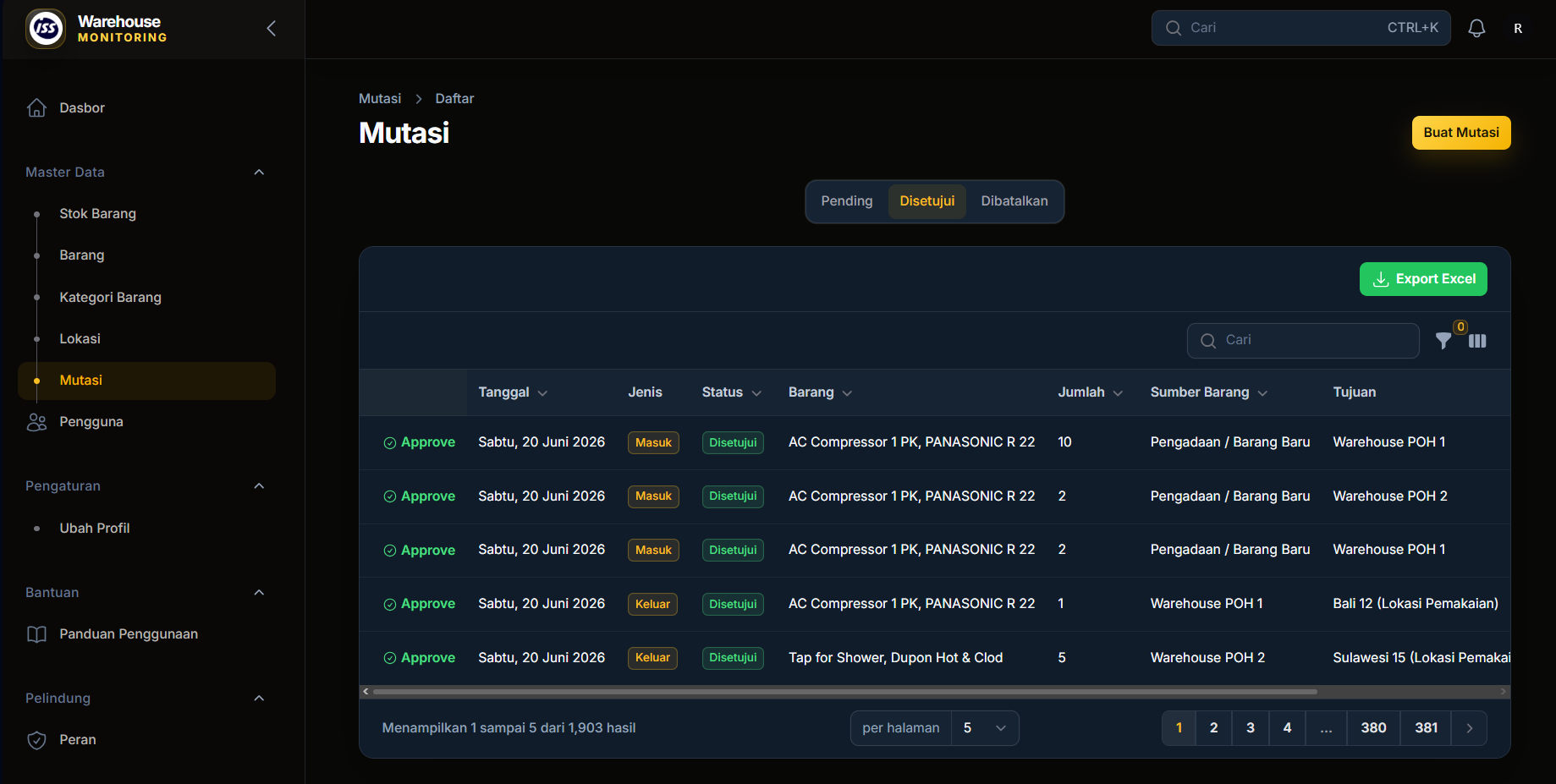Select Mutasi in the sidebar
The height and width of the screenshot is (784, 1556).
(x=146, y=381)
